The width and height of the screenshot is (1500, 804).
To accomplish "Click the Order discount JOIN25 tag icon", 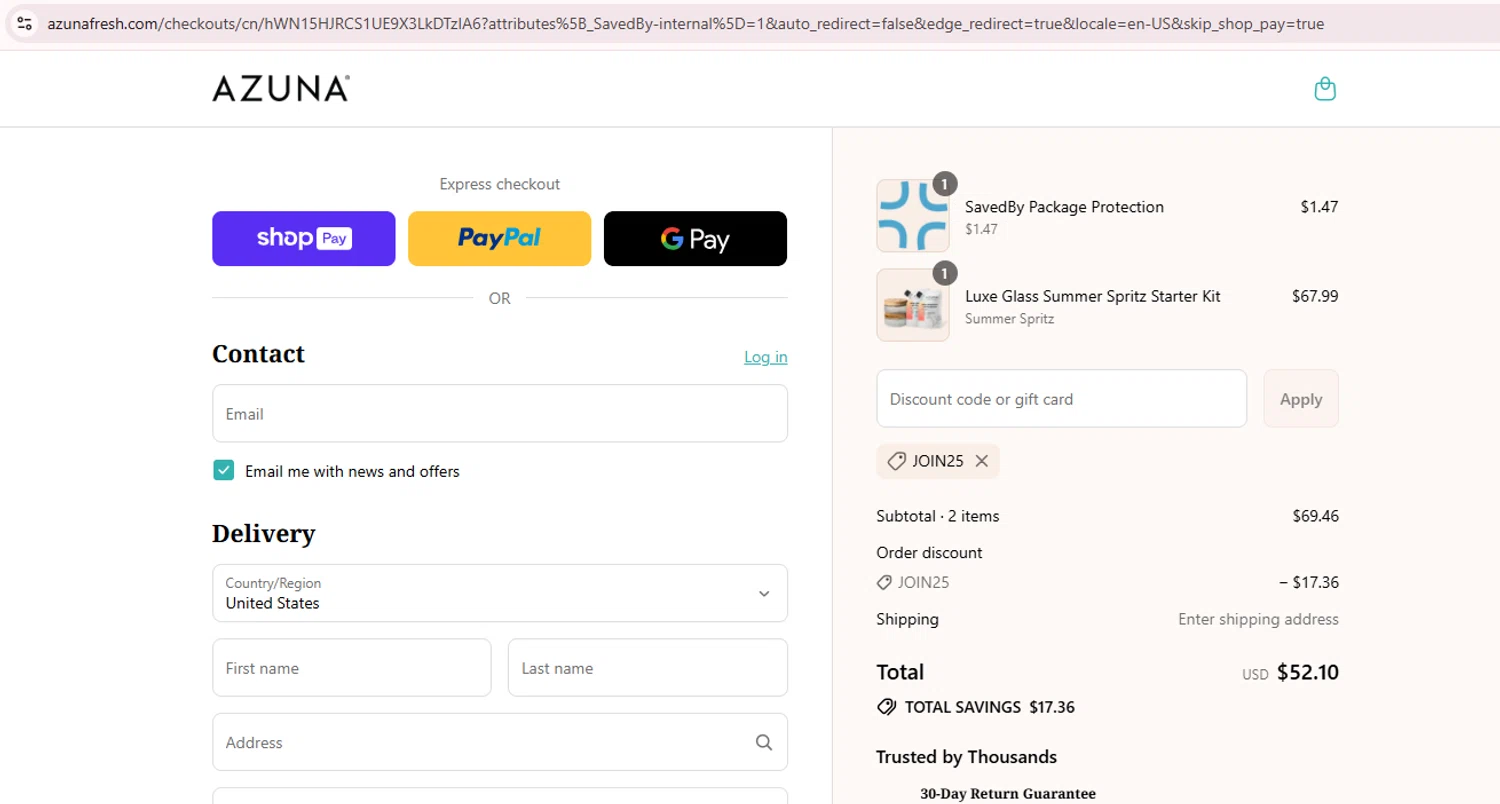I will (884, 582).
